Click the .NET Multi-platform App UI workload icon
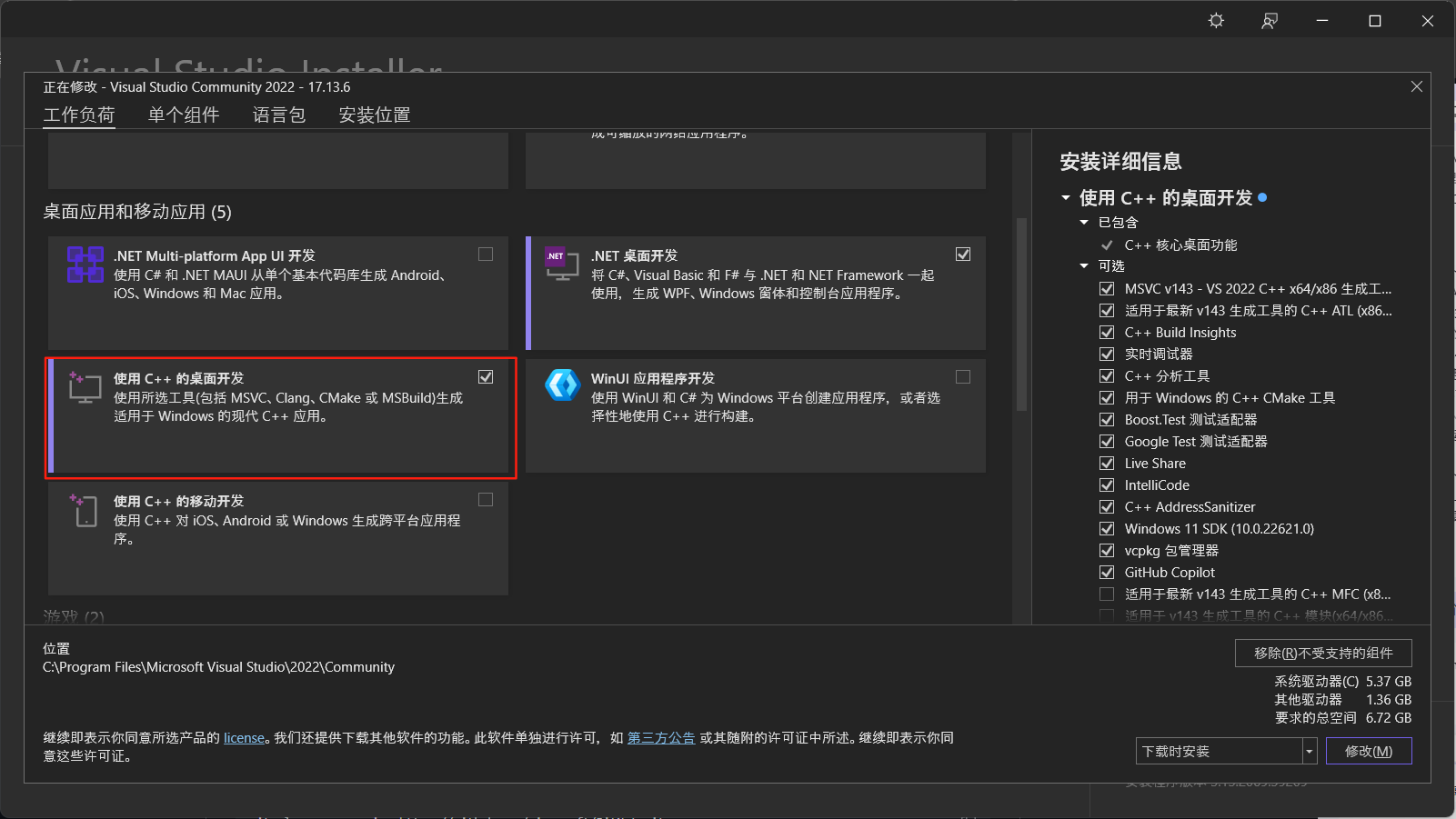Image resolution: width=1456 pixels, height=819 pixels. (x=85, y=265)
